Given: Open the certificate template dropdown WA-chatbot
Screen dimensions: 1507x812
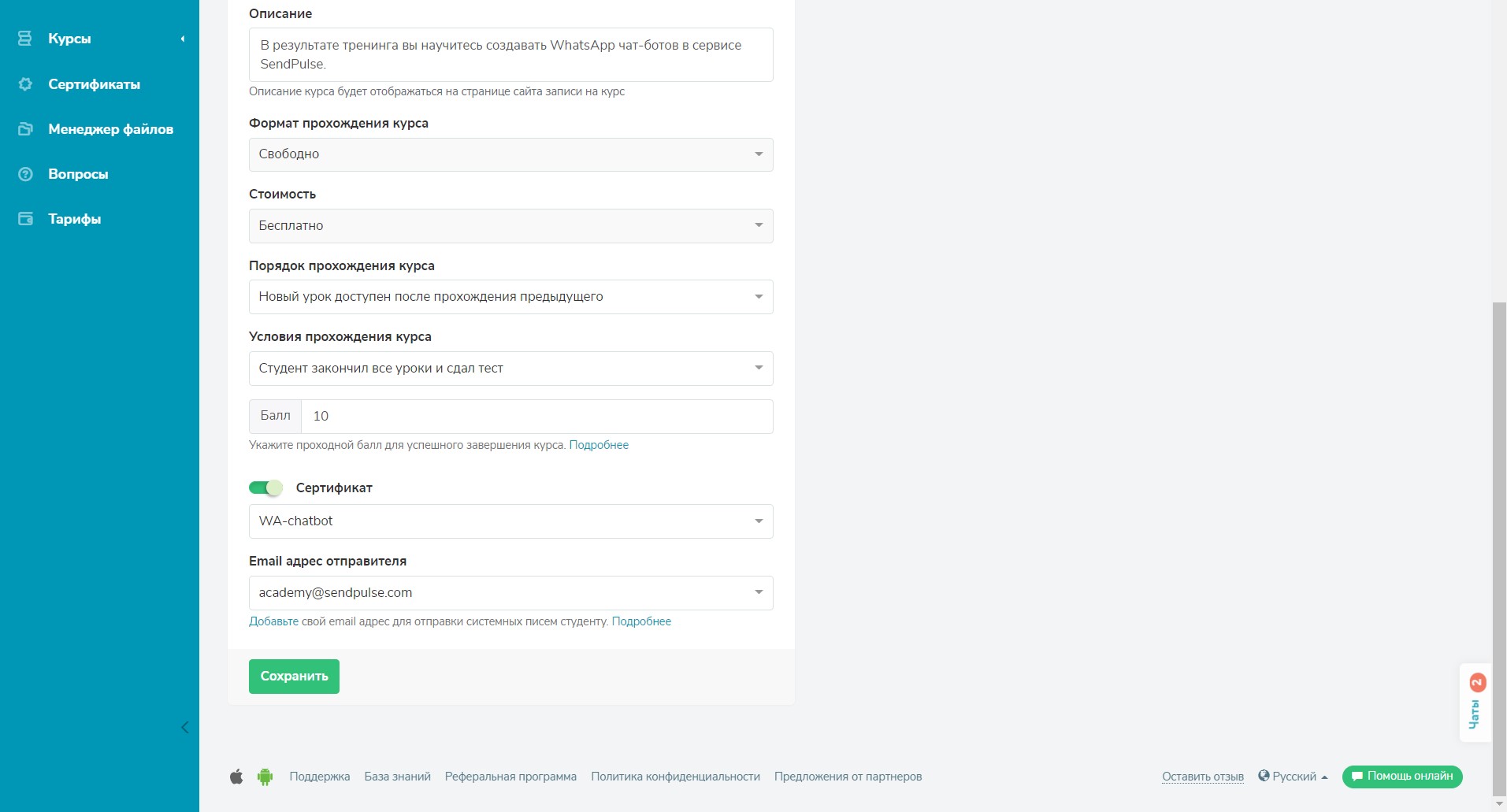Looking at the screenshot, I should 510,521.
